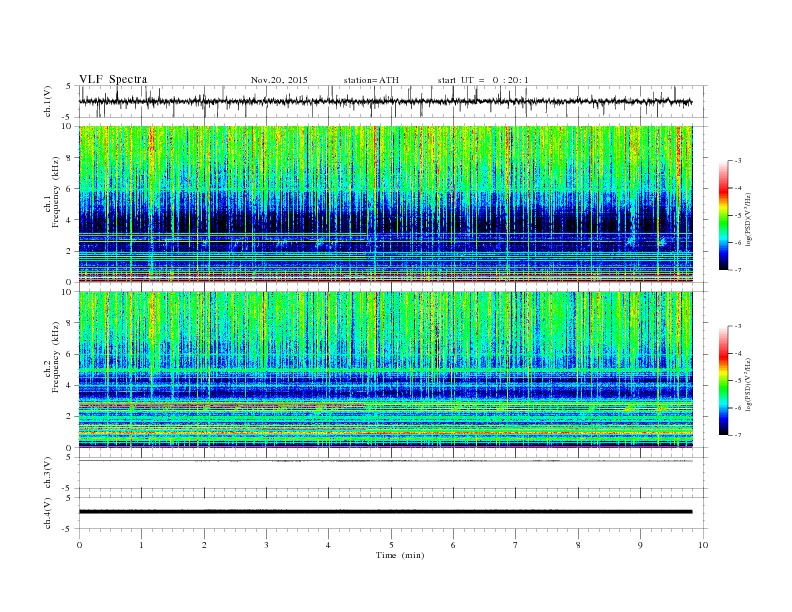792x612 pixels.
Task: Click the '-3' tick on ch.2 colorbar
Action: [738, 326]
